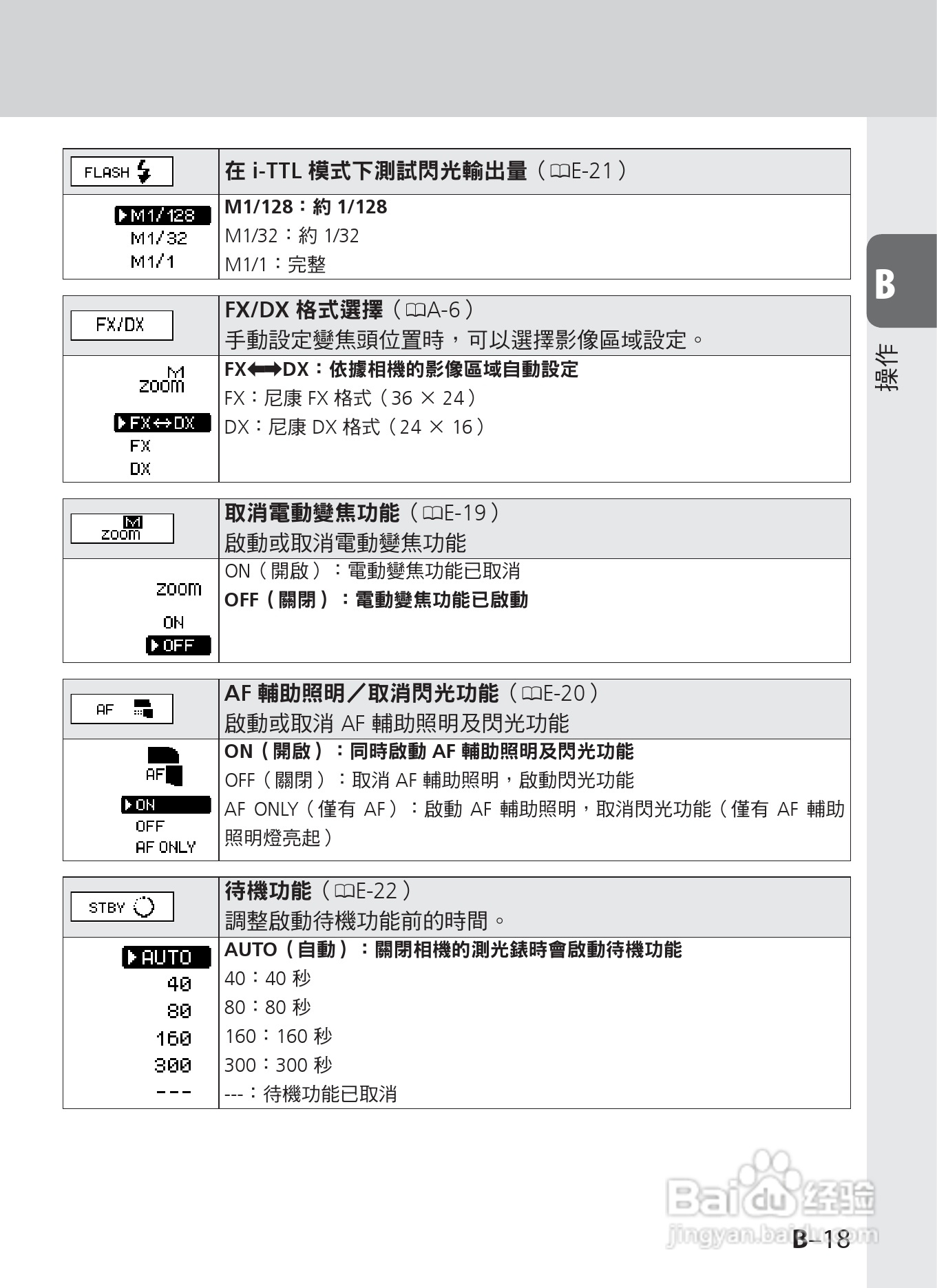
Task: Click the 取消電動變焦功能 heading
Action: 312,513
